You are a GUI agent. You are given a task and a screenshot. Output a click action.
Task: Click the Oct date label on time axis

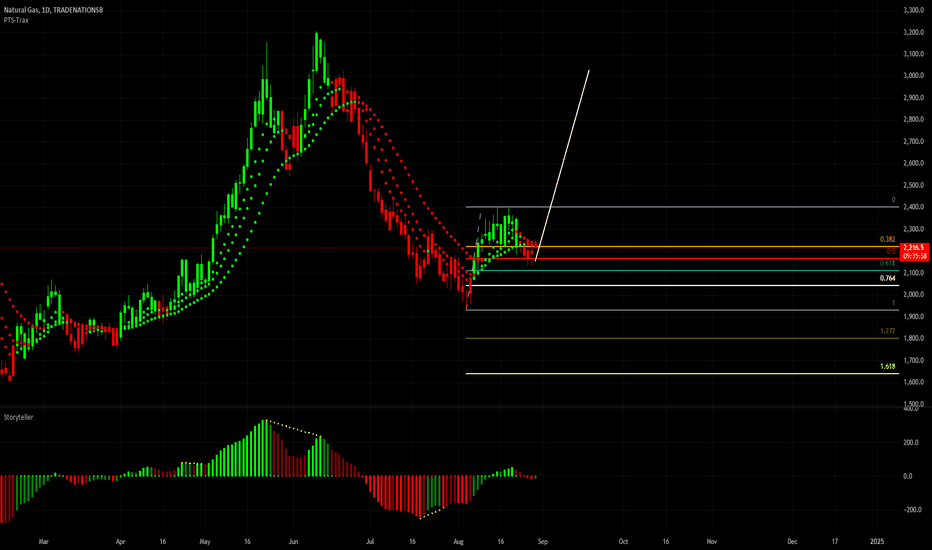click(x=623, y=542)
